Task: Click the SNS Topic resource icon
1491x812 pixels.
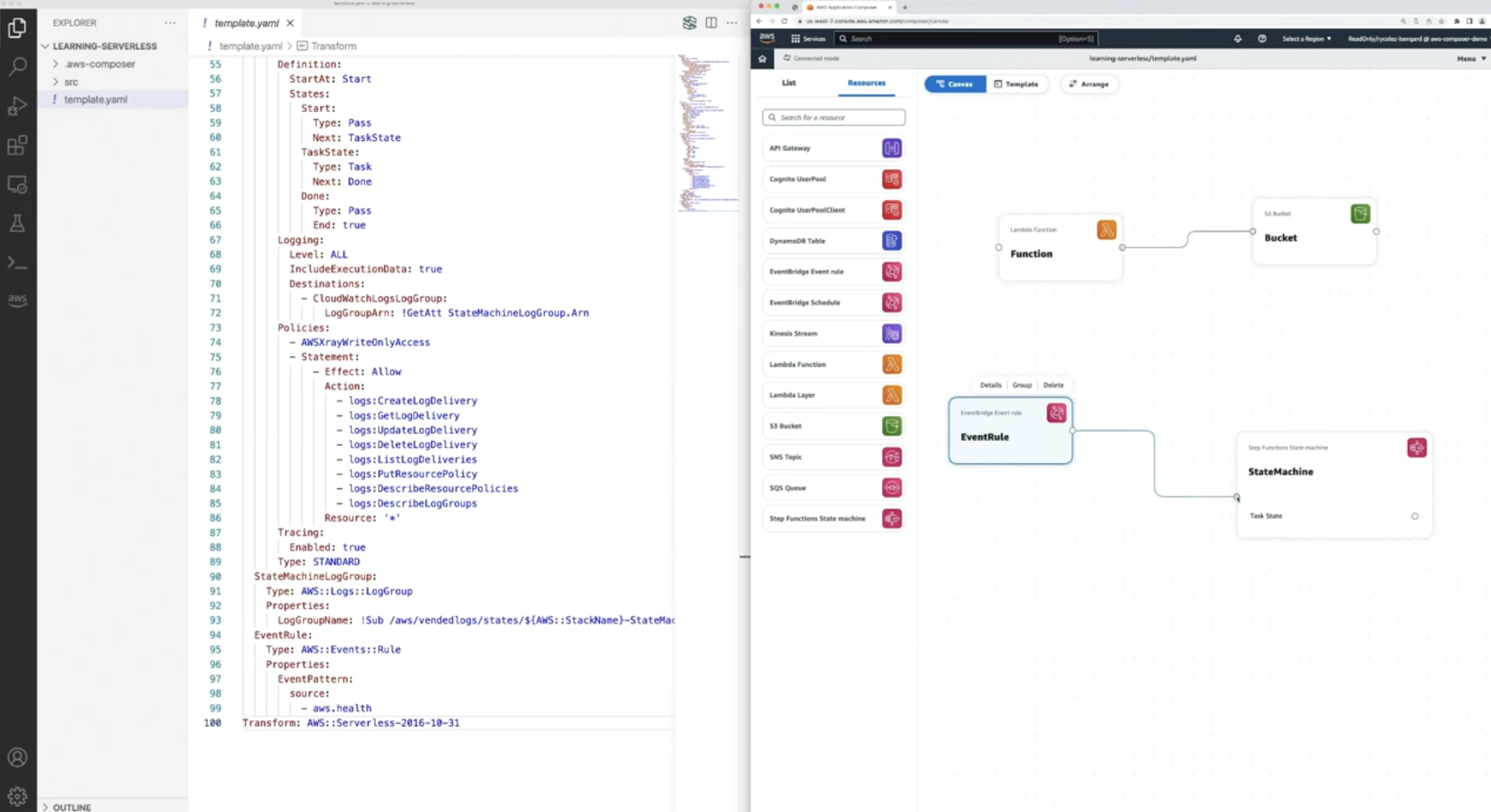Action: (892, 456)
